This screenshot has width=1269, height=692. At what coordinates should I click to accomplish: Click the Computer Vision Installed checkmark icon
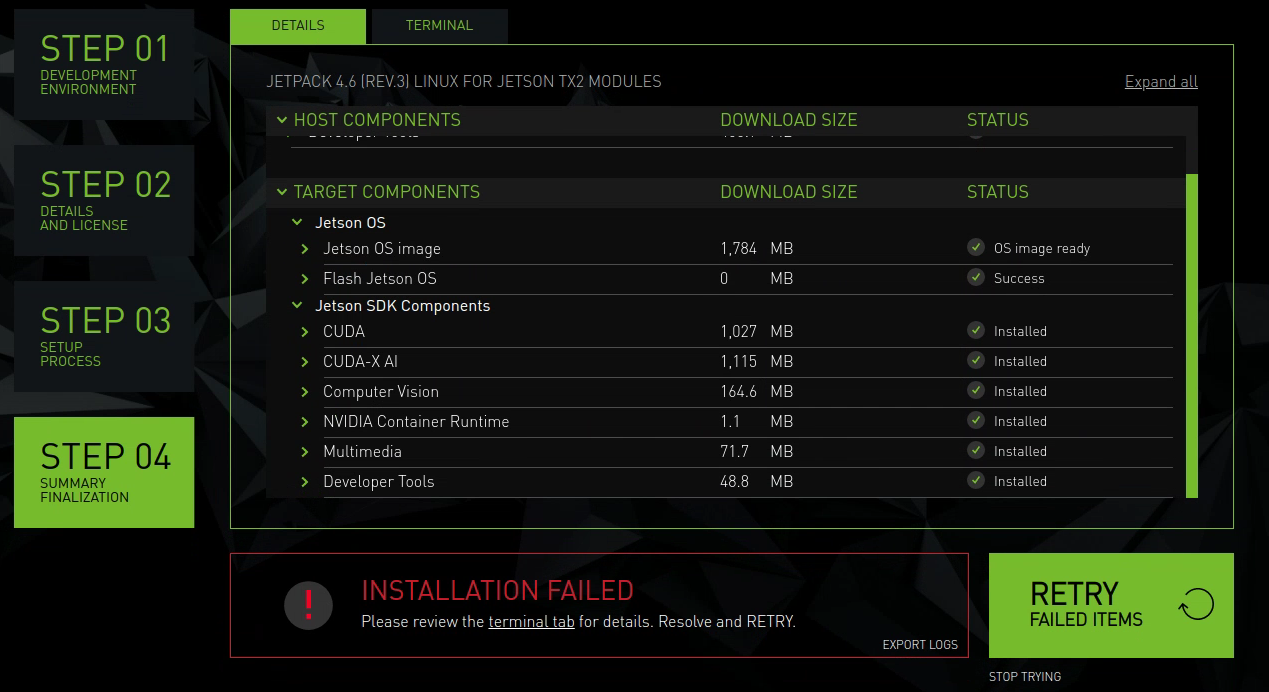(x=976, y=391)
